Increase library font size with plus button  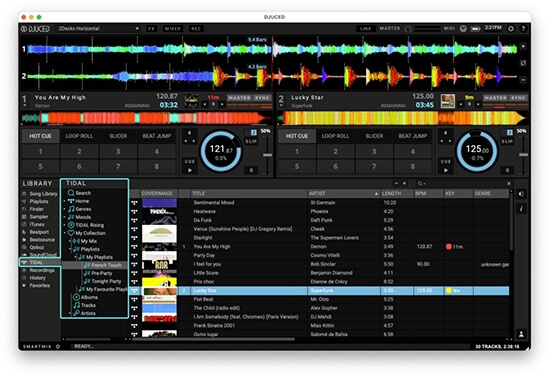click(404, 183)
